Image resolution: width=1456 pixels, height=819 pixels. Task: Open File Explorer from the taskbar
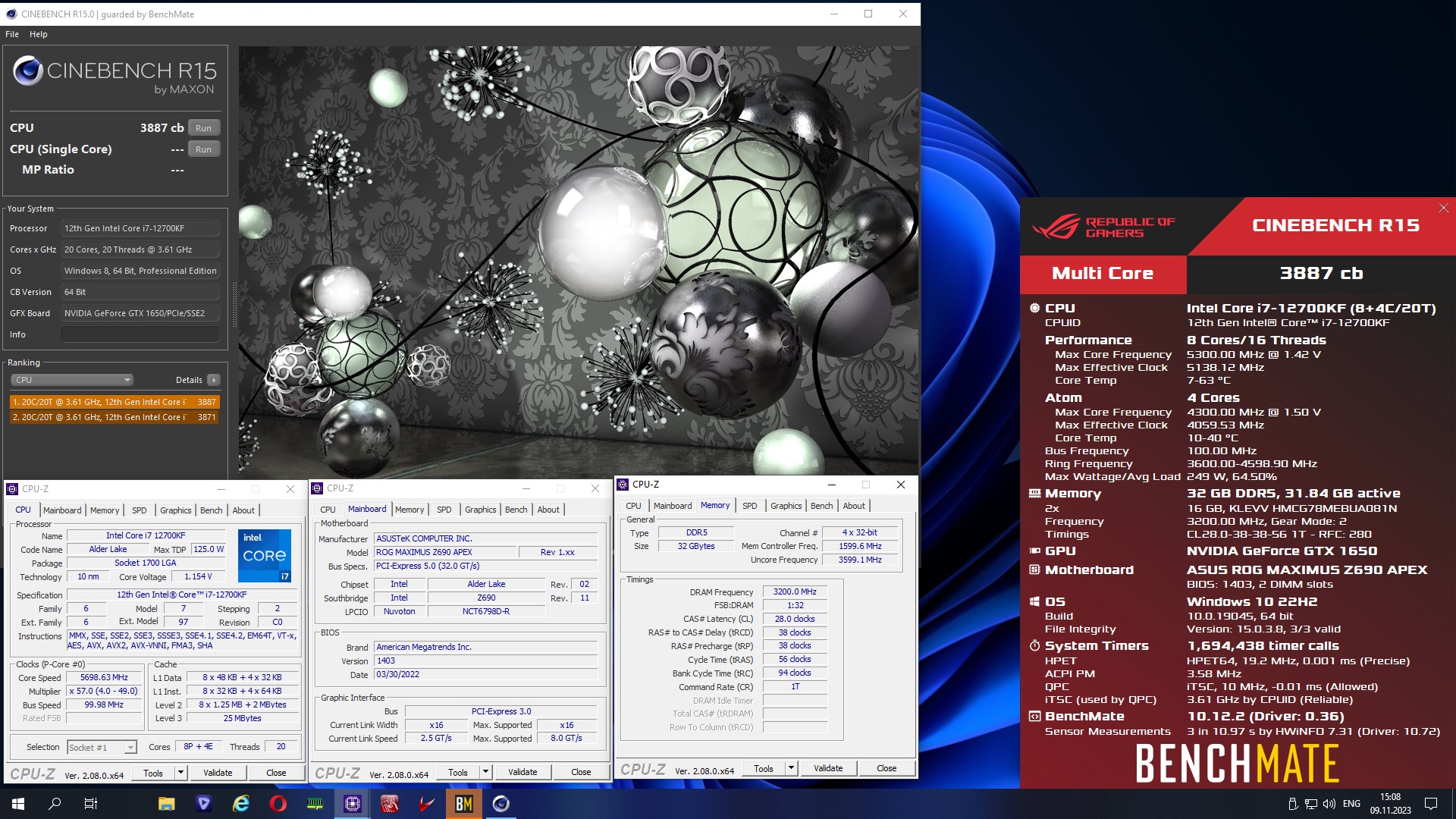pos(166,804)
